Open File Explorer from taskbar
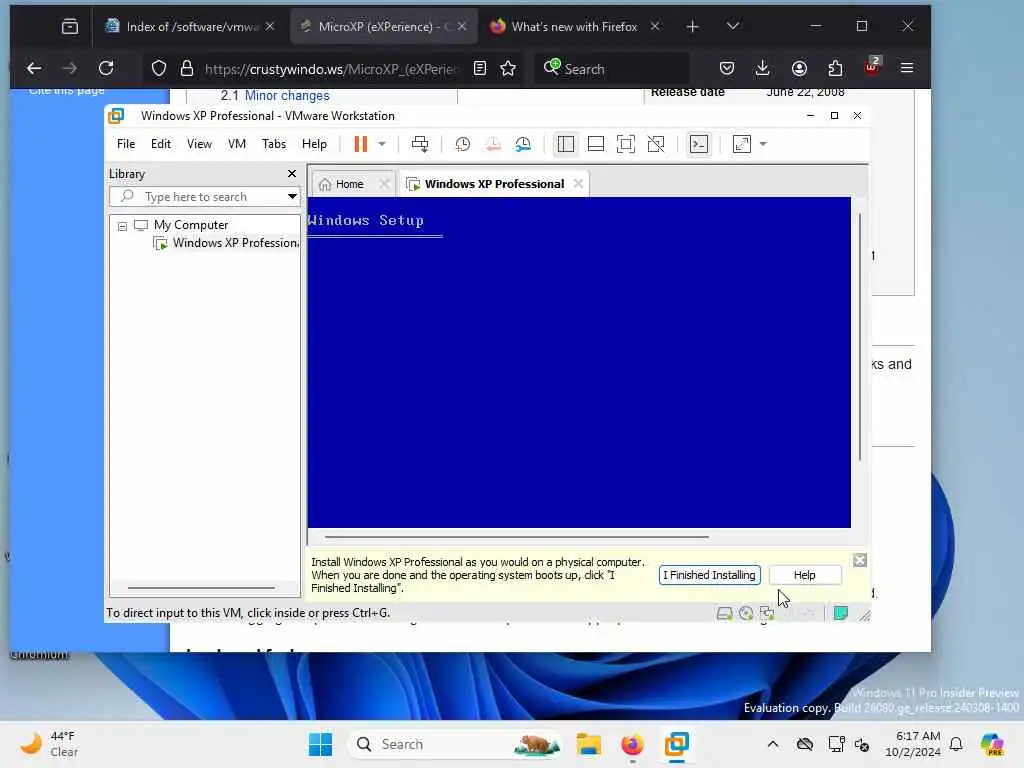The width and height of the screenshot is (1024, 768). 588,744
